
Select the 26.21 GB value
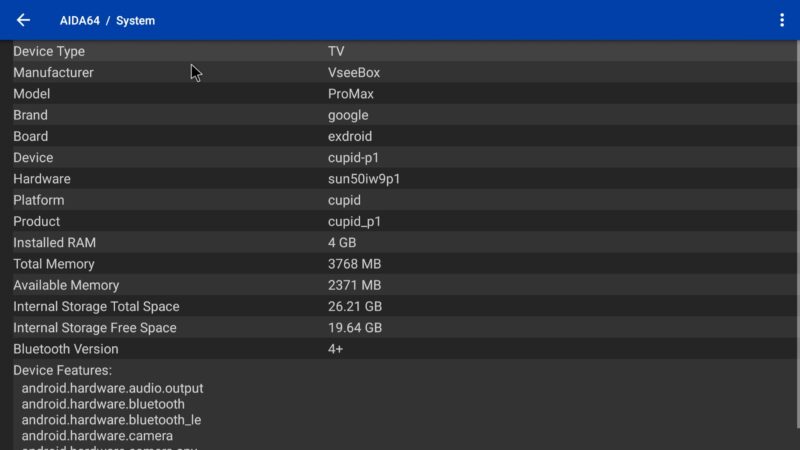point(355,307)
